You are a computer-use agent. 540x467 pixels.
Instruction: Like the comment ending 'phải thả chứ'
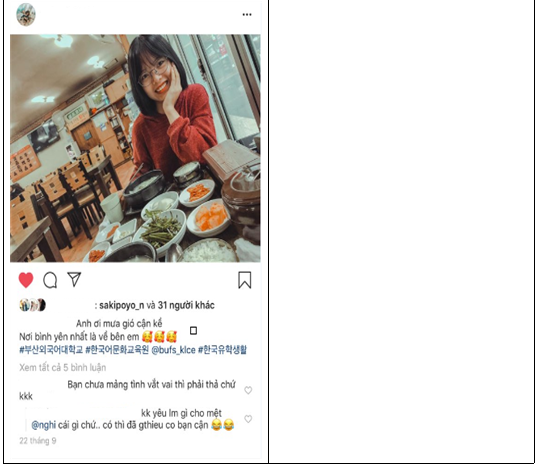pos(248,390)
